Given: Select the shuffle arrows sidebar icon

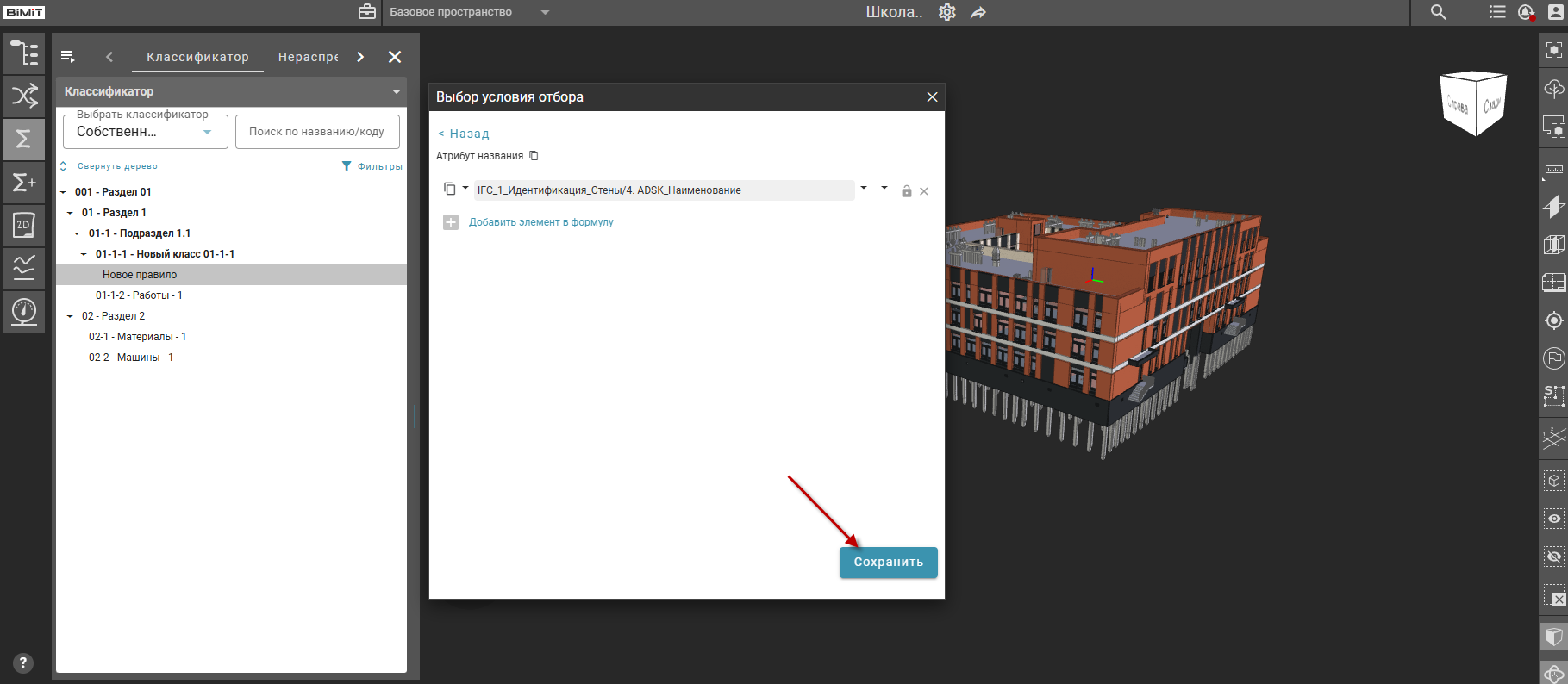Looking at the screenshot, I should point(24,96).
